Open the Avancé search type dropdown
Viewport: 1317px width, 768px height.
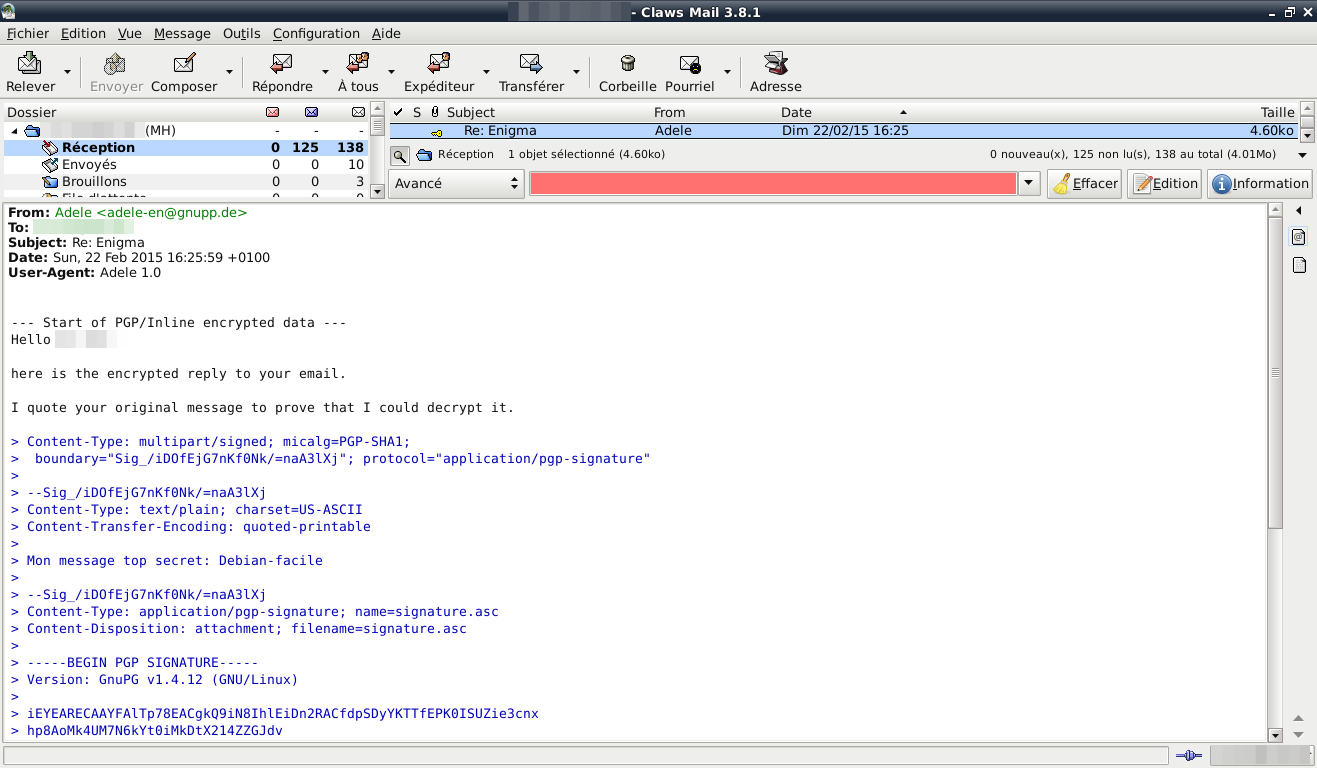[456, 184]
